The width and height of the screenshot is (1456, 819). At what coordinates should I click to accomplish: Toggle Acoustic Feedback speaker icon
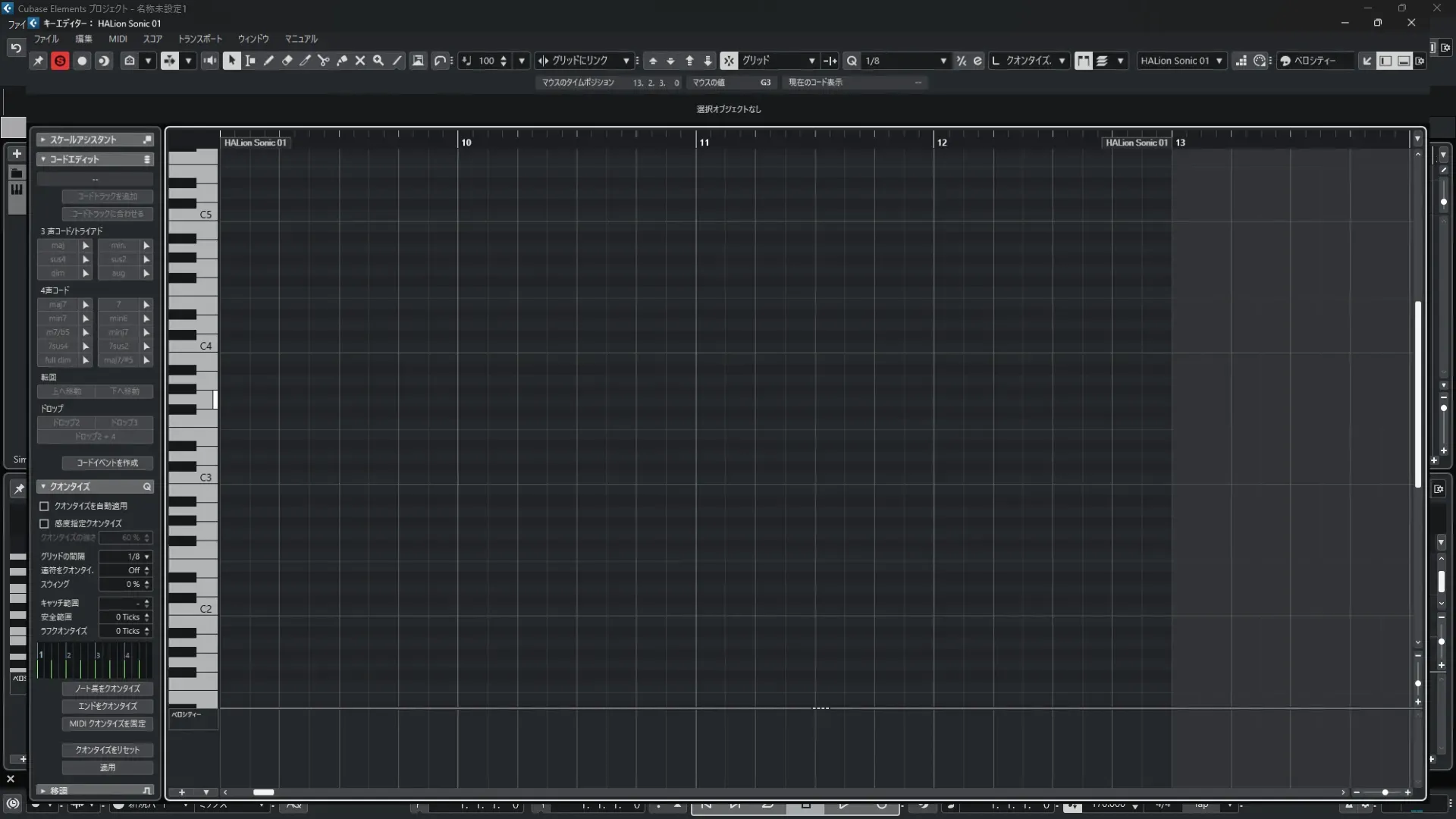coord(210,61)
